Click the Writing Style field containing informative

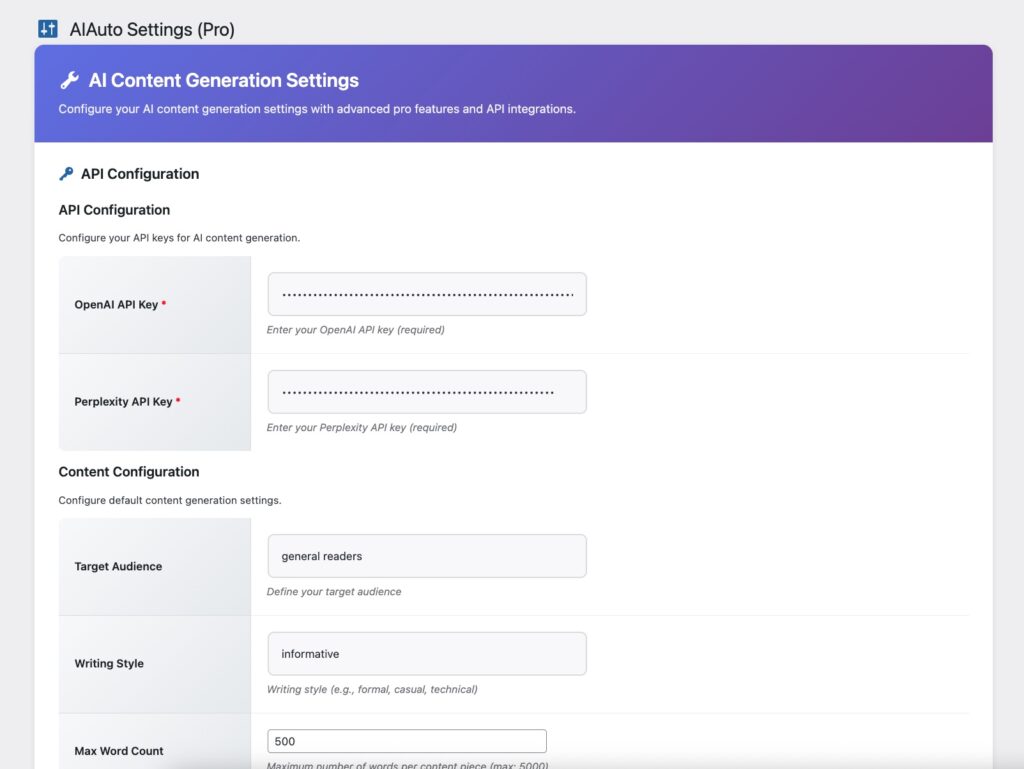[x=427, y=654]
